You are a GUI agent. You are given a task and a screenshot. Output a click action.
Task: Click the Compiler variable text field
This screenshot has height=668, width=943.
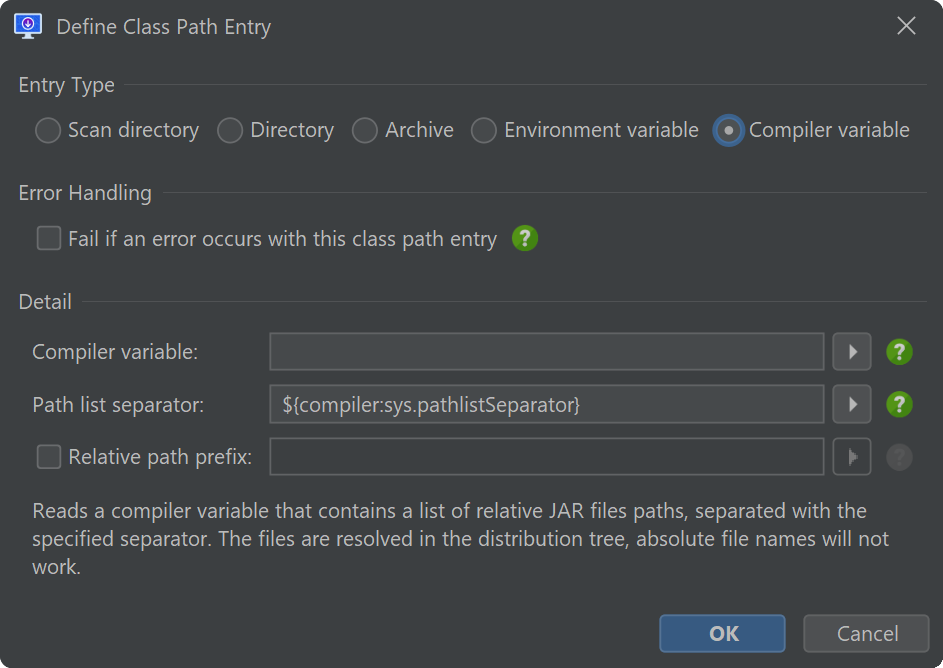(x=547, y=352)
